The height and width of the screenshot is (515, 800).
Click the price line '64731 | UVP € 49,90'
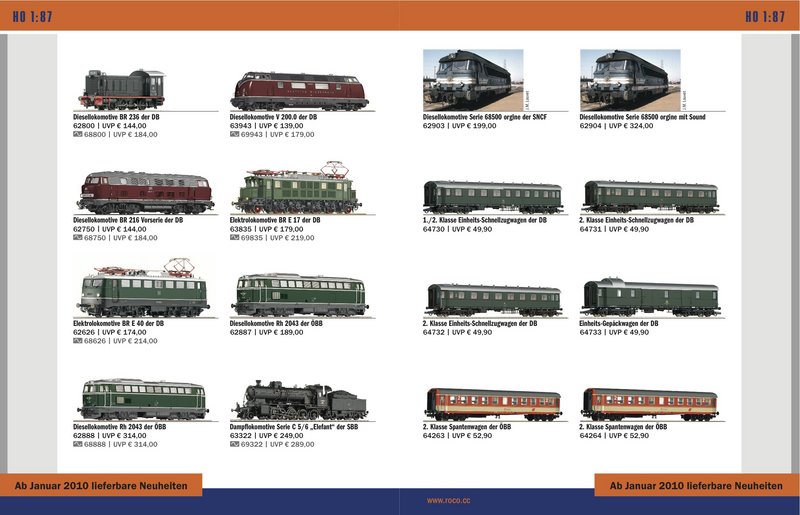click(x=614, y=229)
